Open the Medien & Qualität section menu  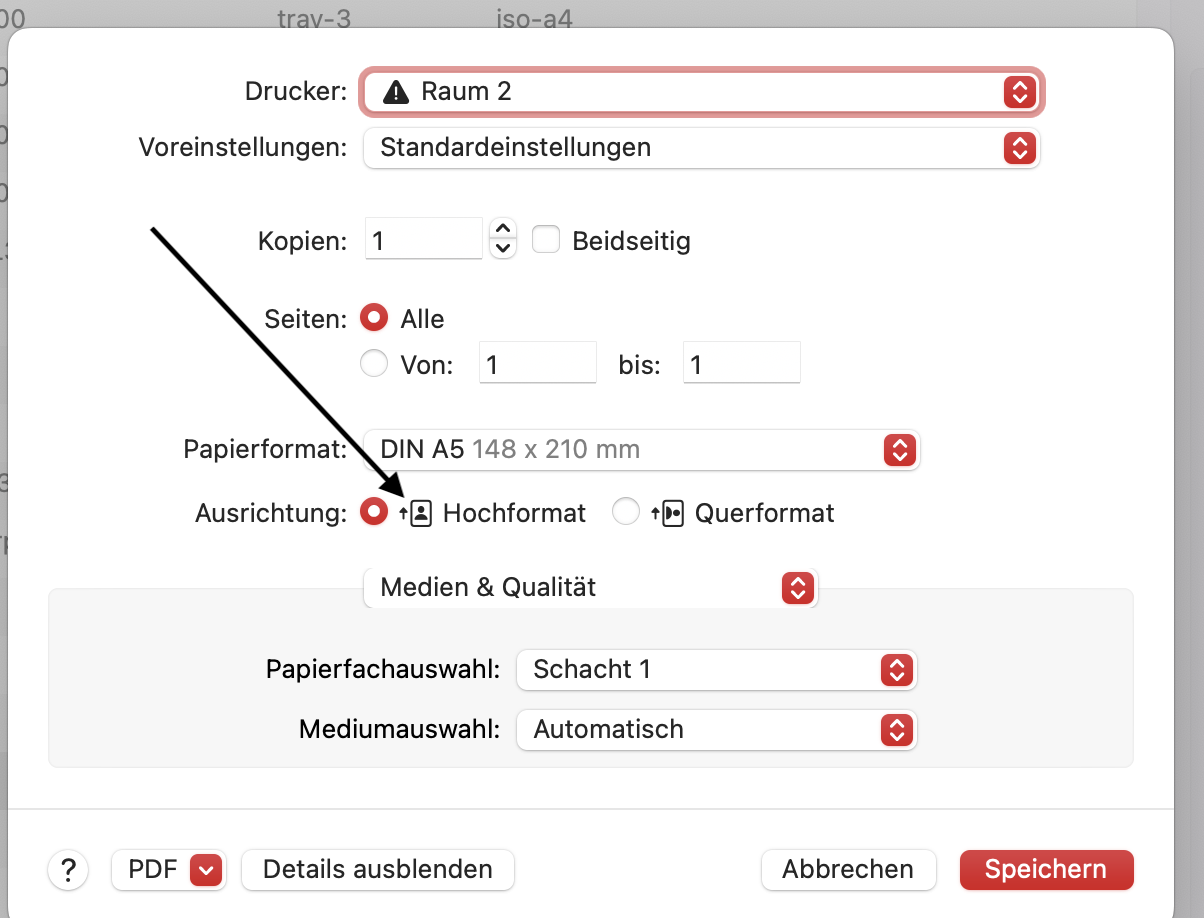tap(591, 588)
